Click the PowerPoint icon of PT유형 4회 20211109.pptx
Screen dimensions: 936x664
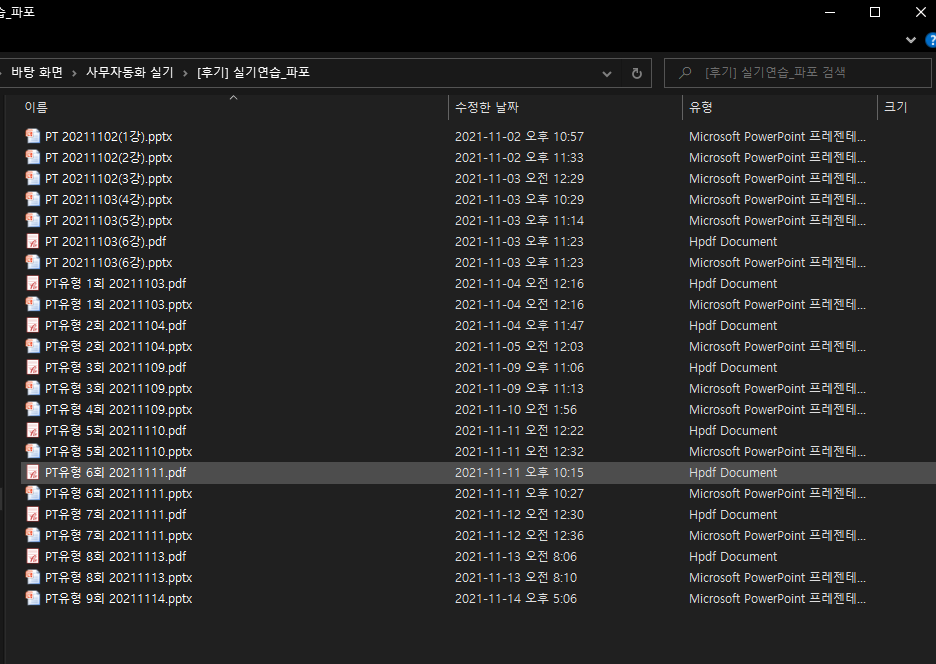(33, 410)
